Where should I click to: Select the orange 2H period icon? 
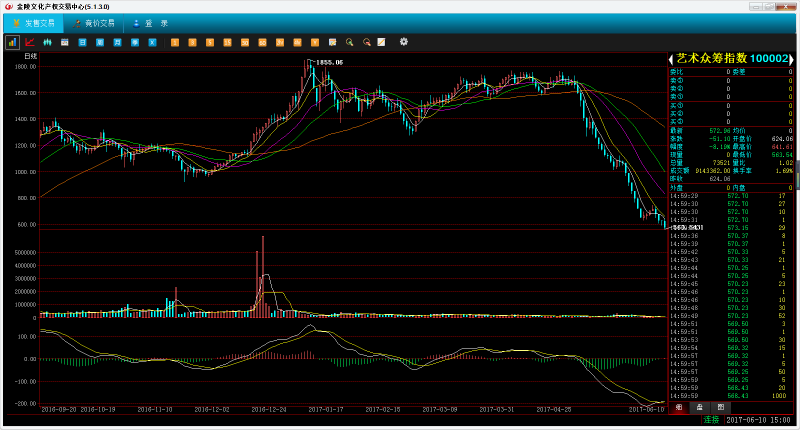pos(280,42)
